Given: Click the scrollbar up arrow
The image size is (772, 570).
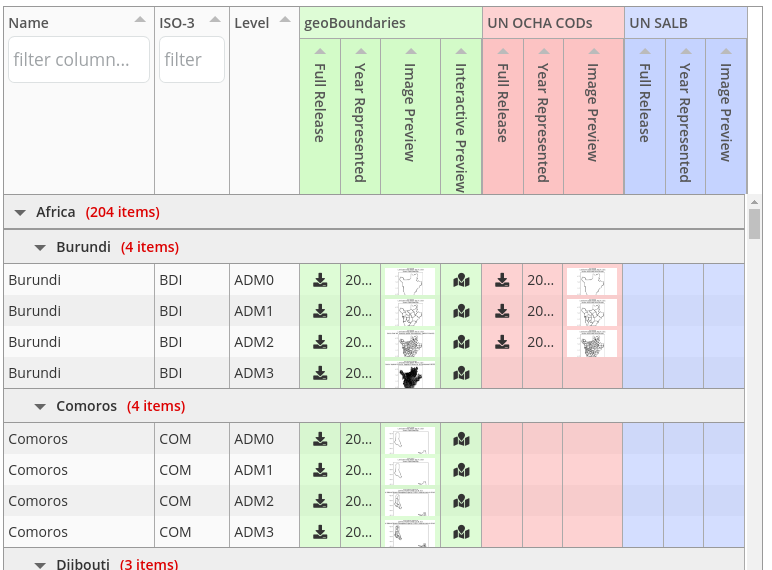Looking at the screenshot, I should tap(754, 202).
